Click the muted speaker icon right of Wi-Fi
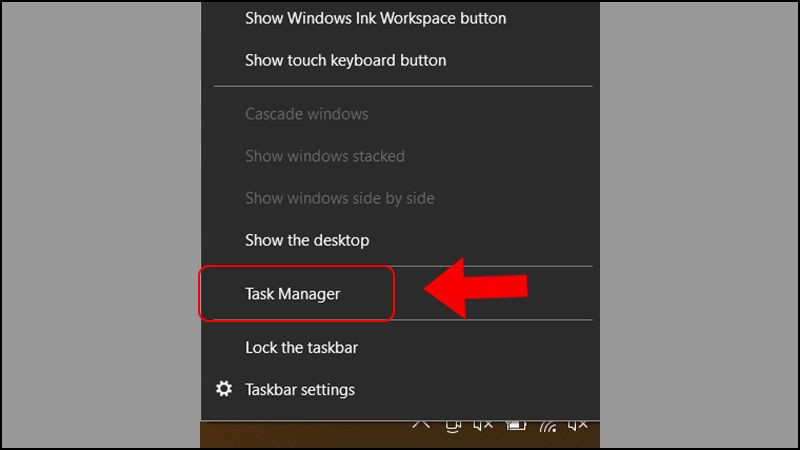The height and width of the screenshot is (450, 800). click(578, 426)
